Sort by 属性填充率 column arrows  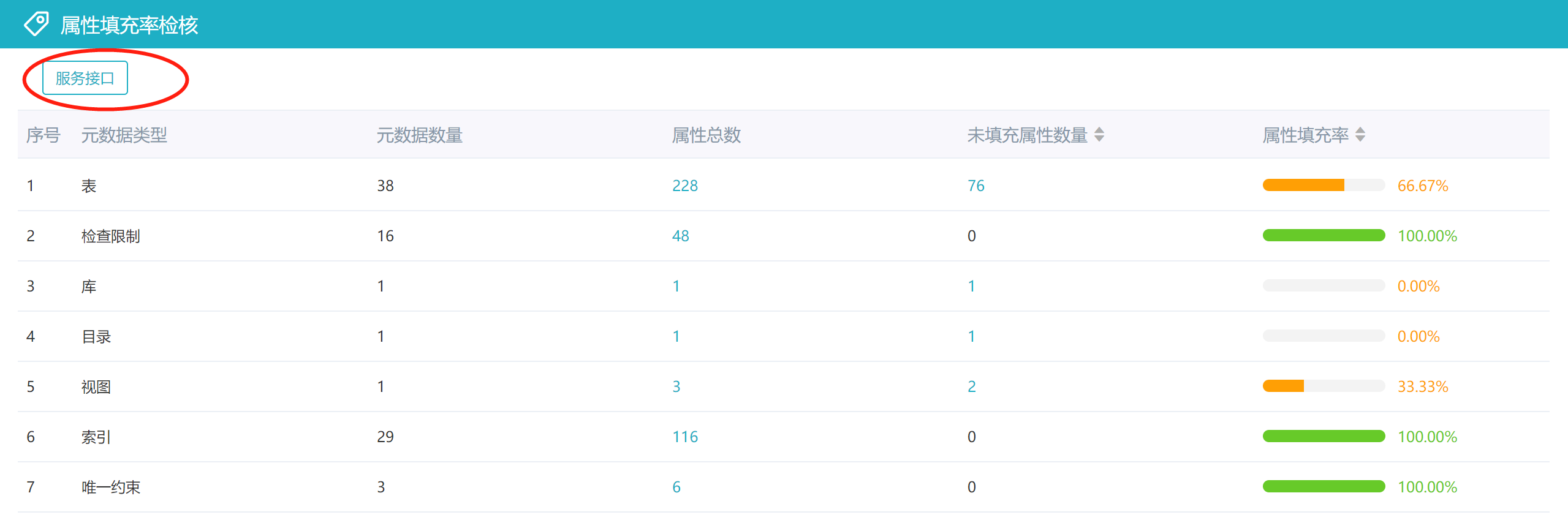coord(1360,134)
